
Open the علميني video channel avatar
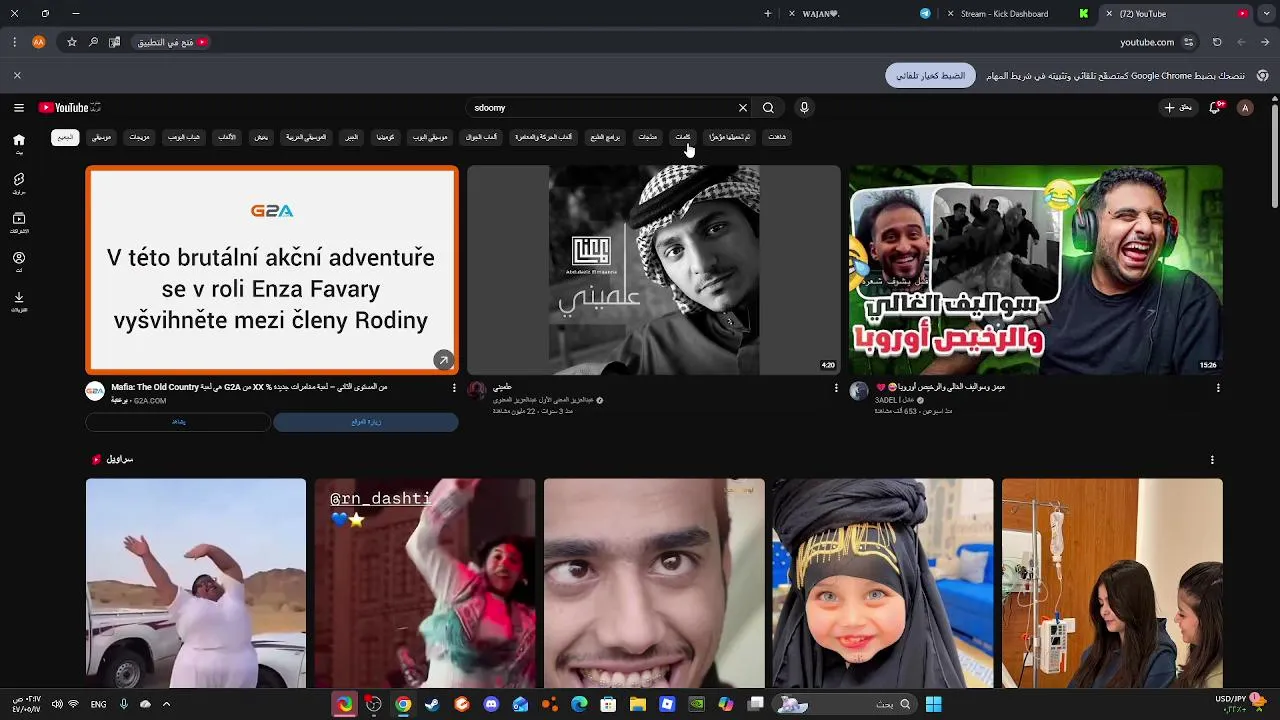click(x=477, y=391)
